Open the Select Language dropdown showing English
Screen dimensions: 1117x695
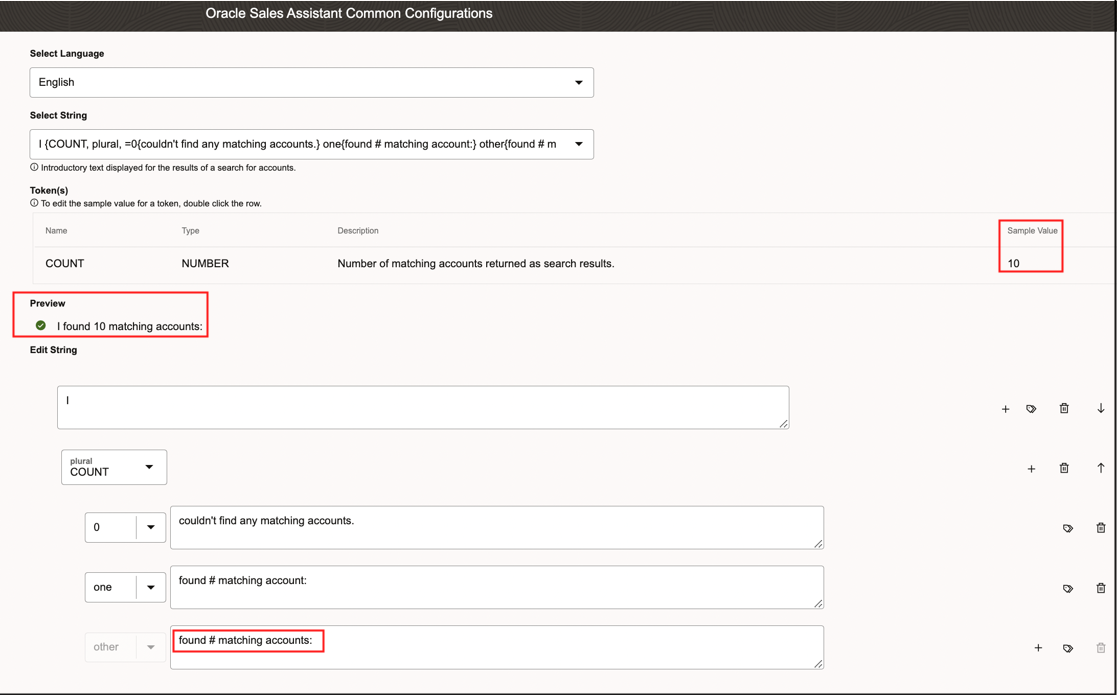(311, 83)
